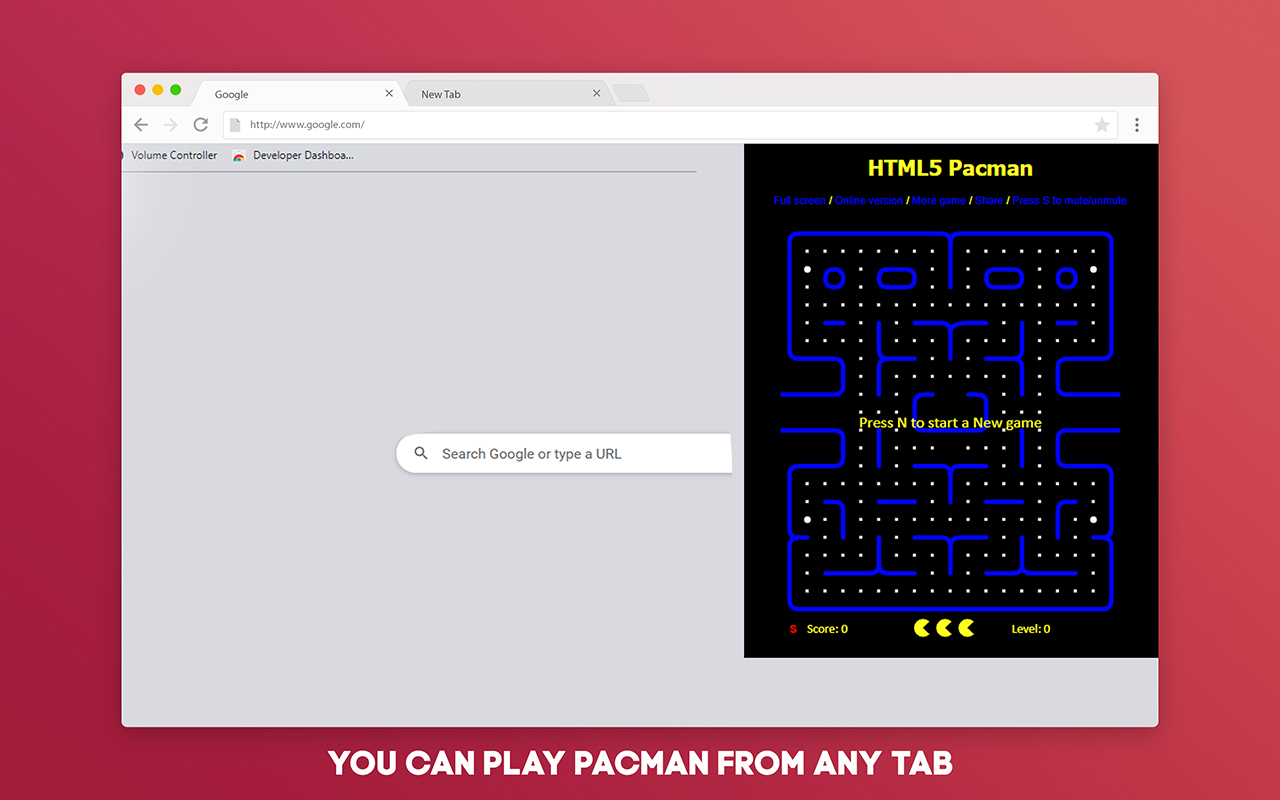Reload the page with the refresh icon

click(200, 125)
